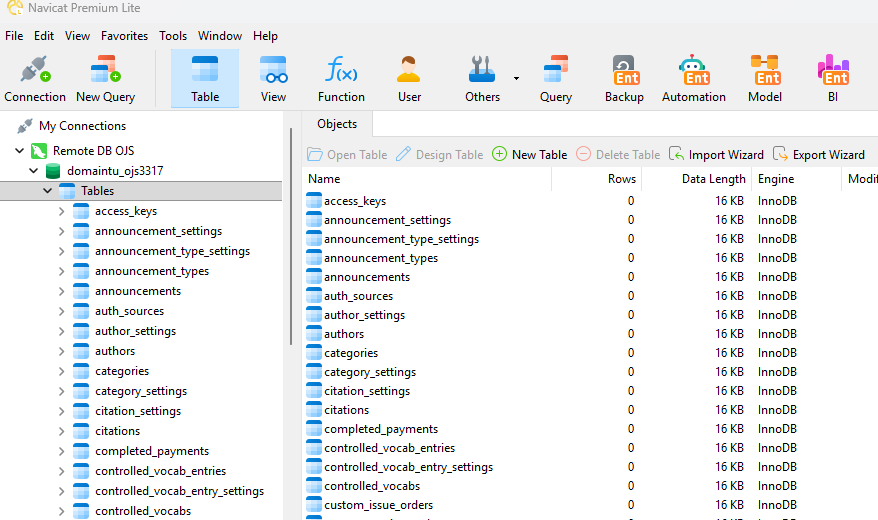Click the categories table icon in the tree
This screenshot has height=520, width=878.
coord(81,371)
